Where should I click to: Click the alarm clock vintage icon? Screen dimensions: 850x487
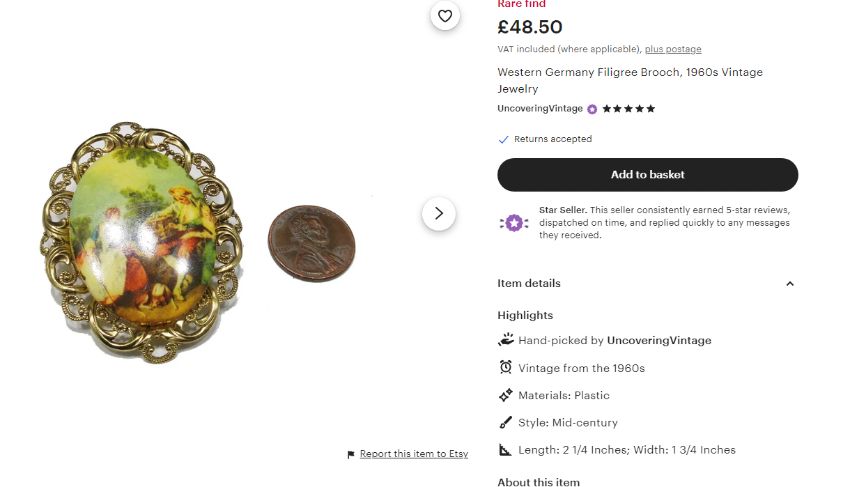click(x=505, y=367)
